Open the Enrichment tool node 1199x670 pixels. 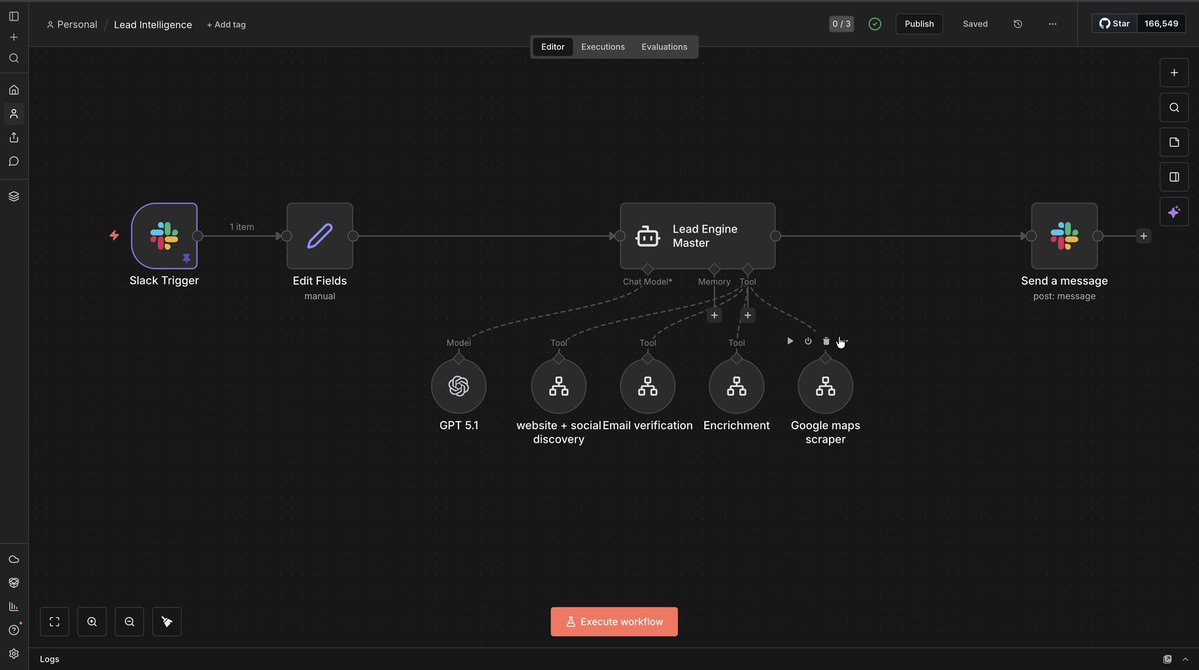pos(736,386)
